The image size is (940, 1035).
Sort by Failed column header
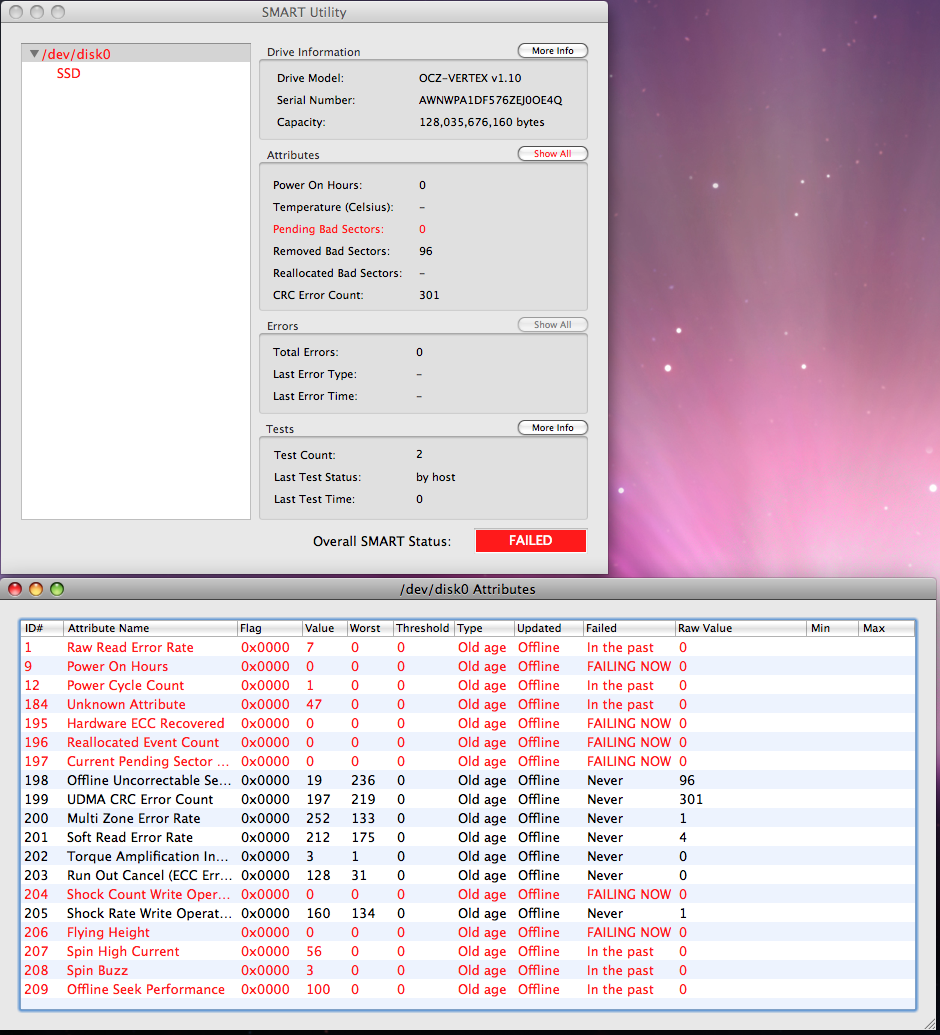629,628
